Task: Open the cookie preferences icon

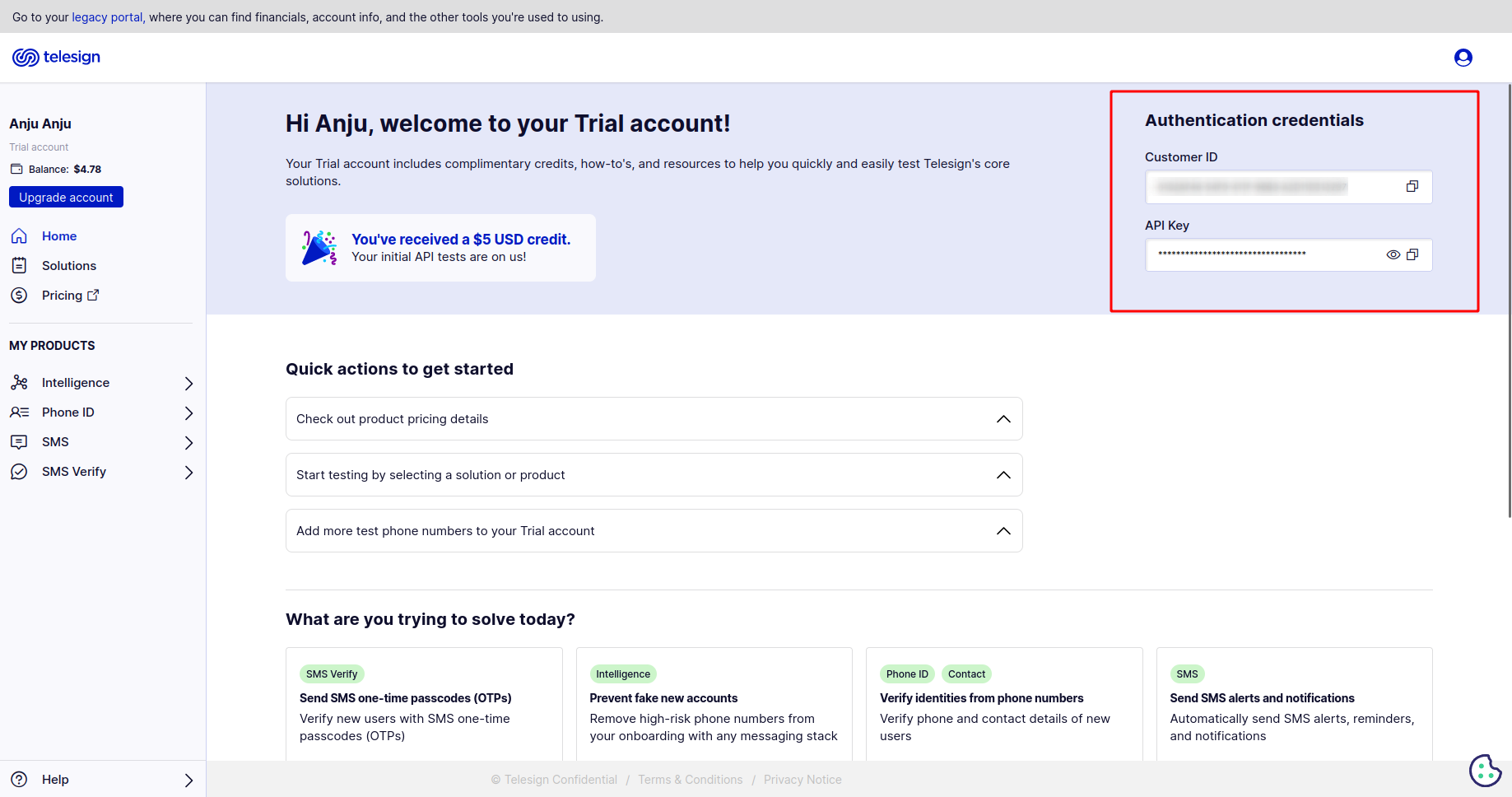Action: [x=1485, y=771]
